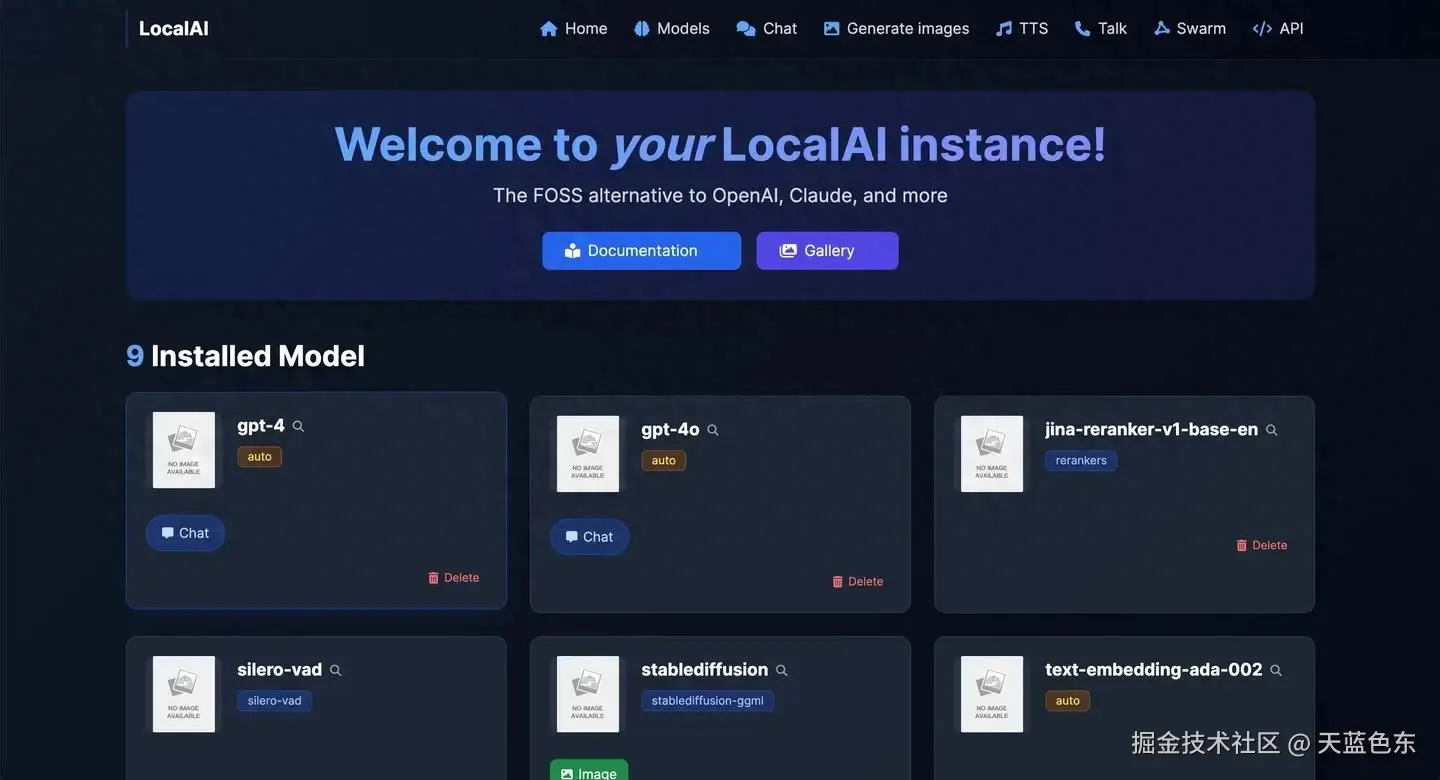Click the text-embedding-ada-002 model name

(1154, 670)
